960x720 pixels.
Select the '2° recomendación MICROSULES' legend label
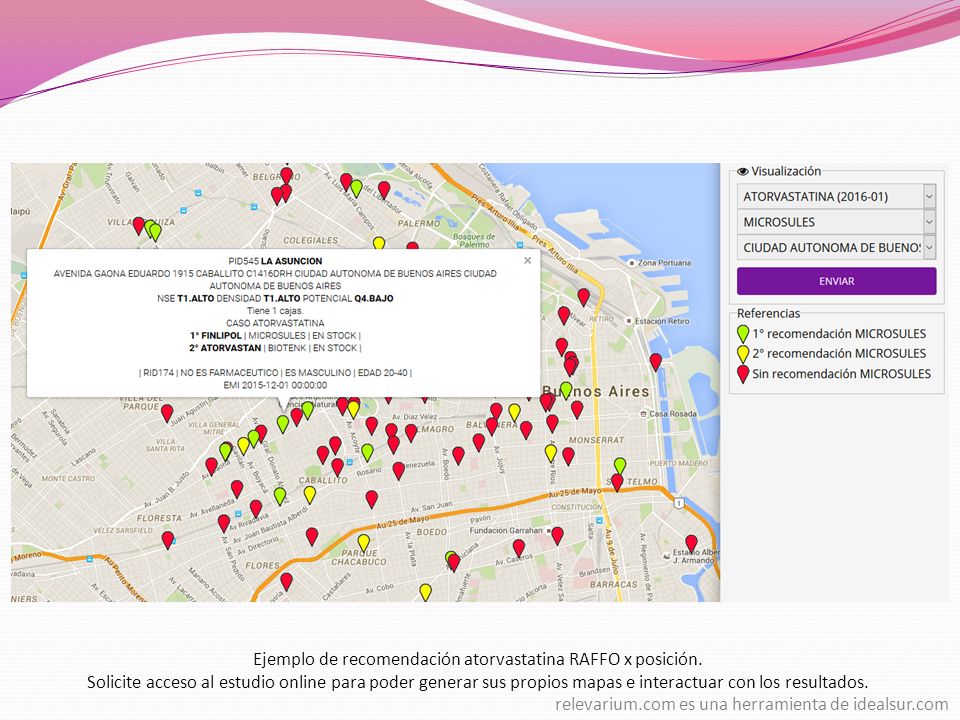(839, 353)
